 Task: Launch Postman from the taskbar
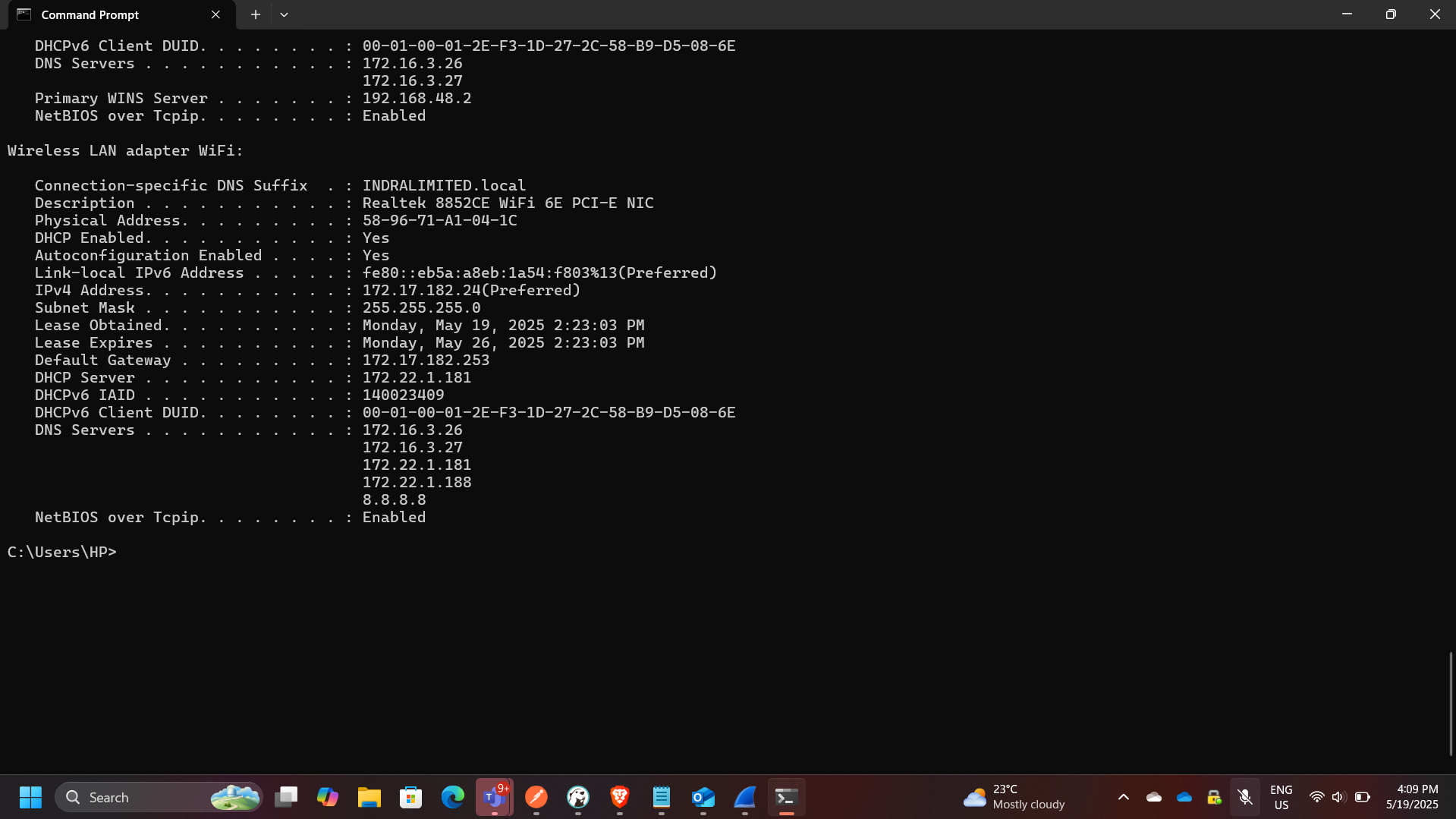pos(536,797)
